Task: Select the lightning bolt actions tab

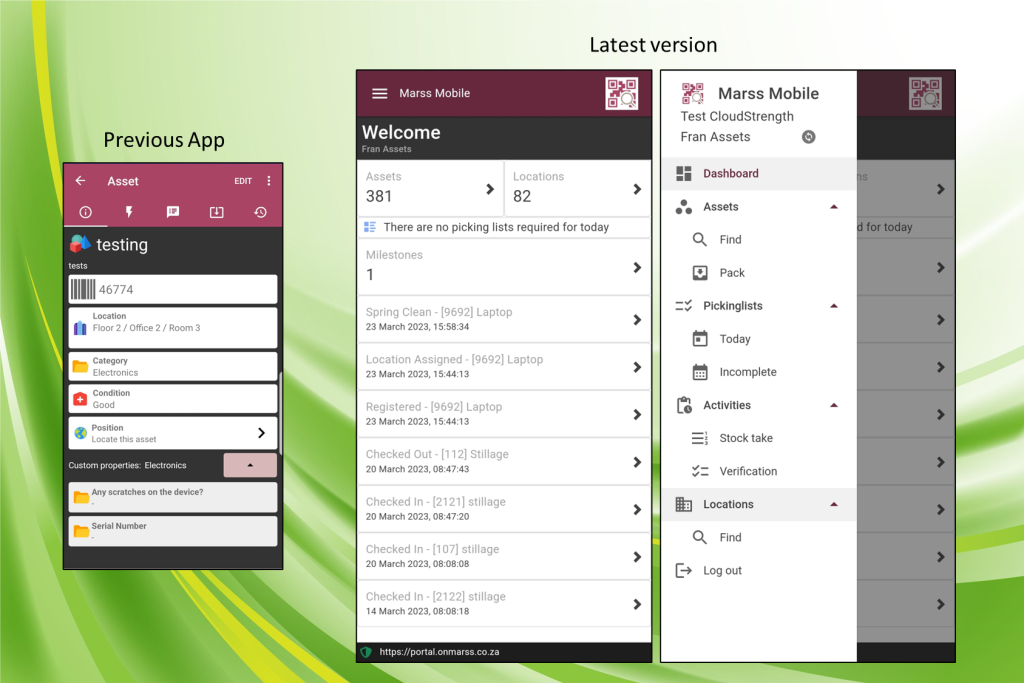Action: 129,212
